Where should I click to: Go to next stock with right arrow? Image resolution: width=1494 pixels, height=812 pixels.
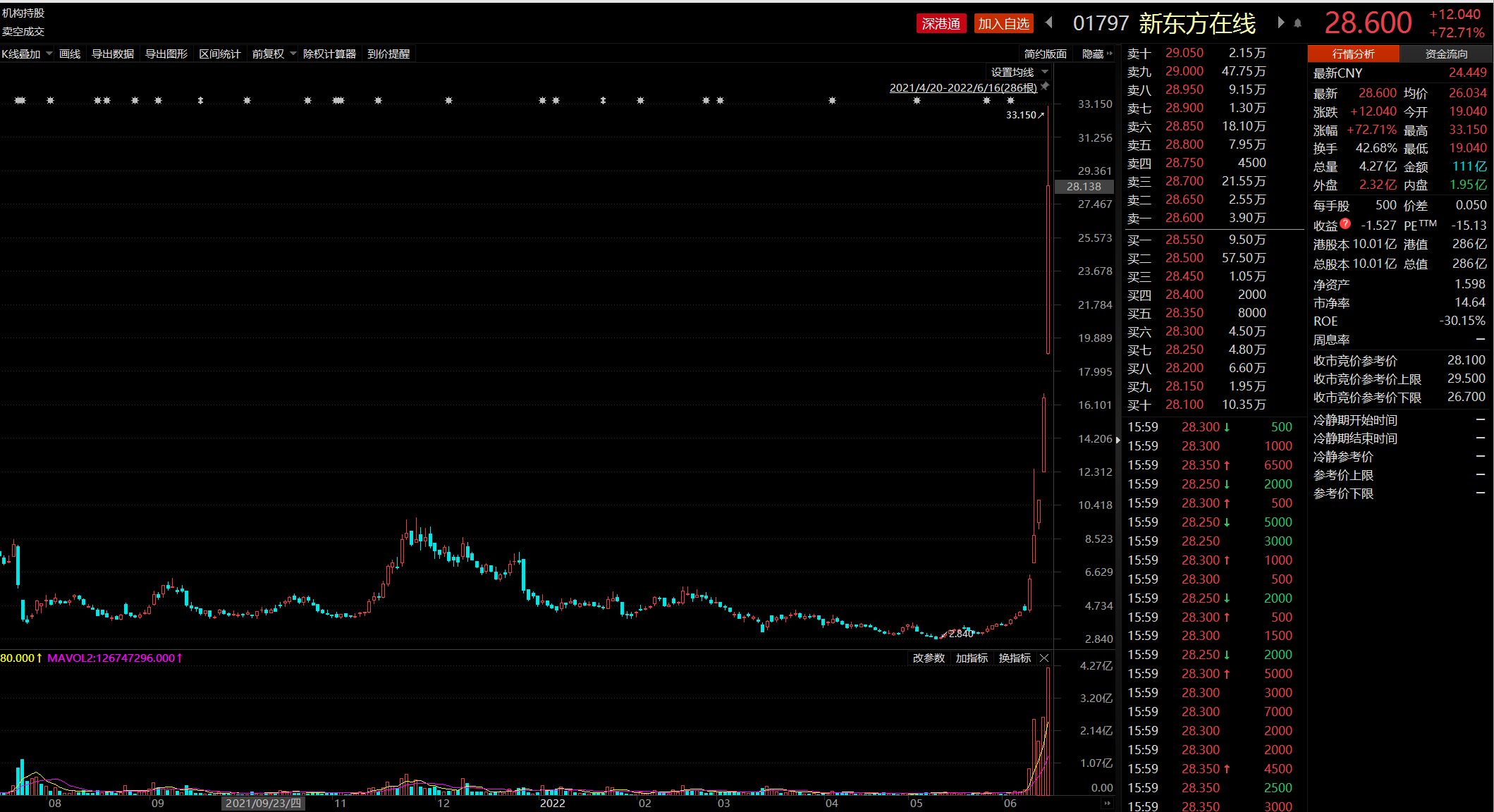(x=1280, y=23)
